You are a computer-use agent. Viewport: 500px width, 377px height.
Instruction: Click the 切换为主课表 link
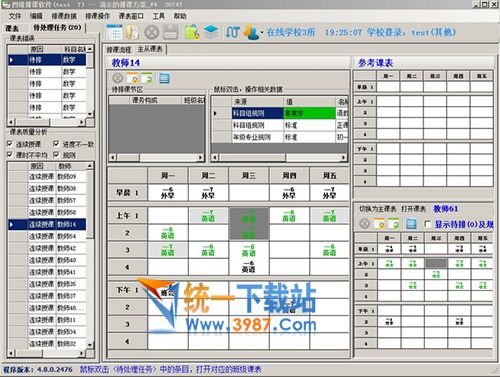(377, 209)
